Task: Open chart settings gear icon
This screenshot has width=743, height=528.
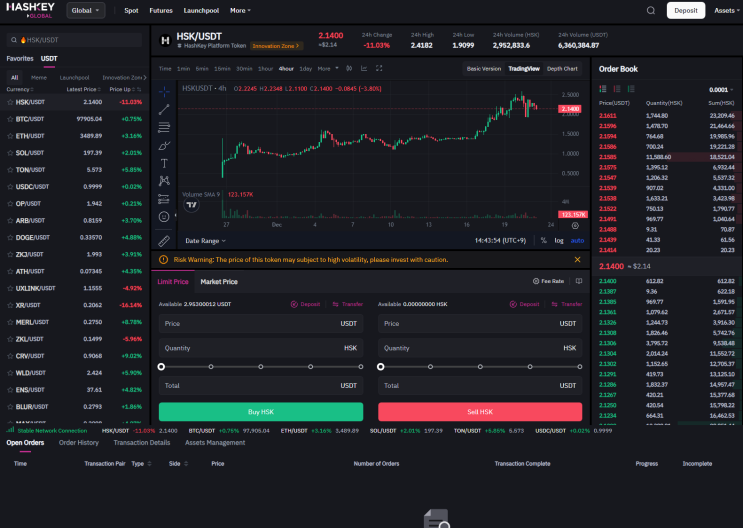Action: point(575,225)
